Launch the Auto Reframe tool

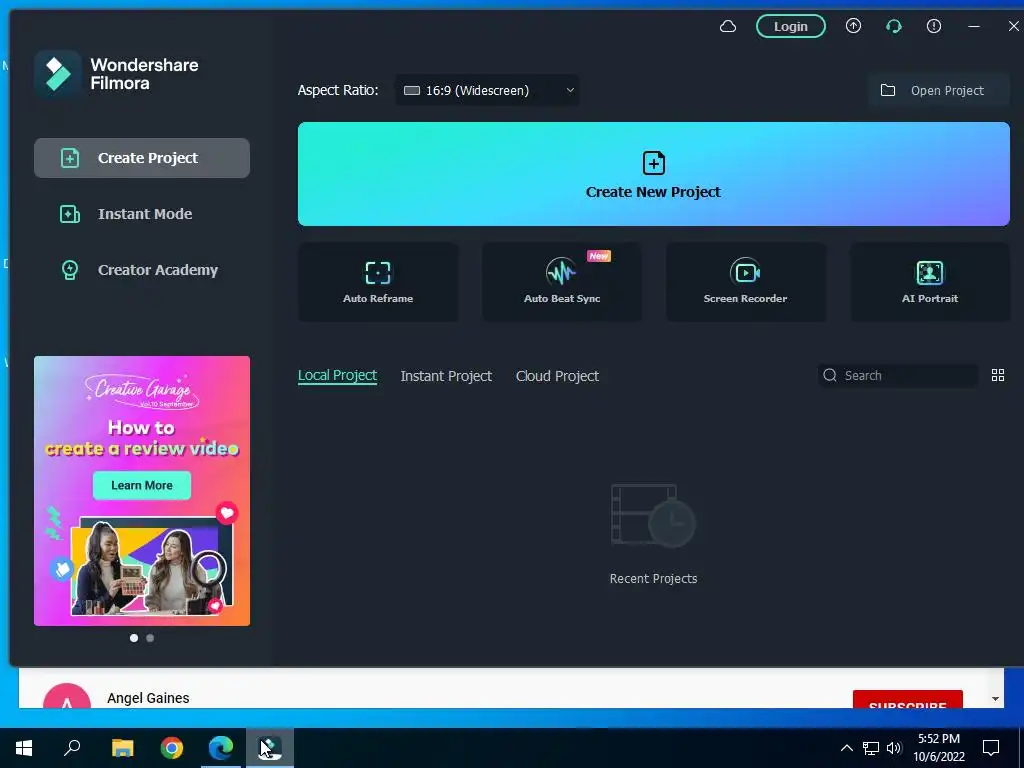point(377,282)
